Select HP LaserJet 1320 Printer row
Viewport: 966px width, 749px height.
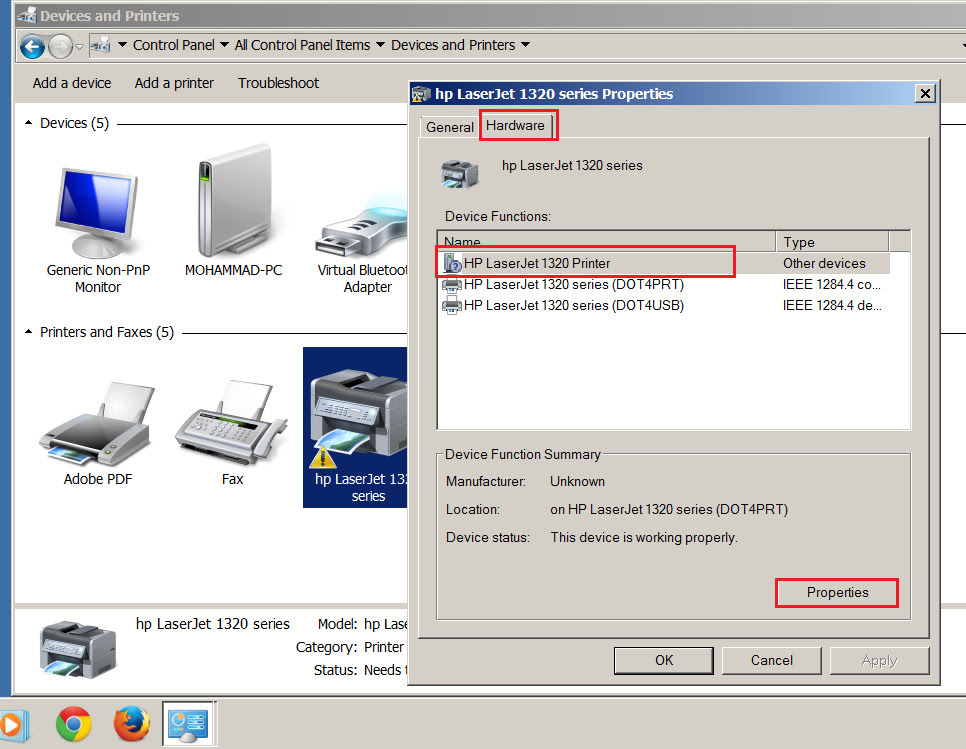[664, 264]
